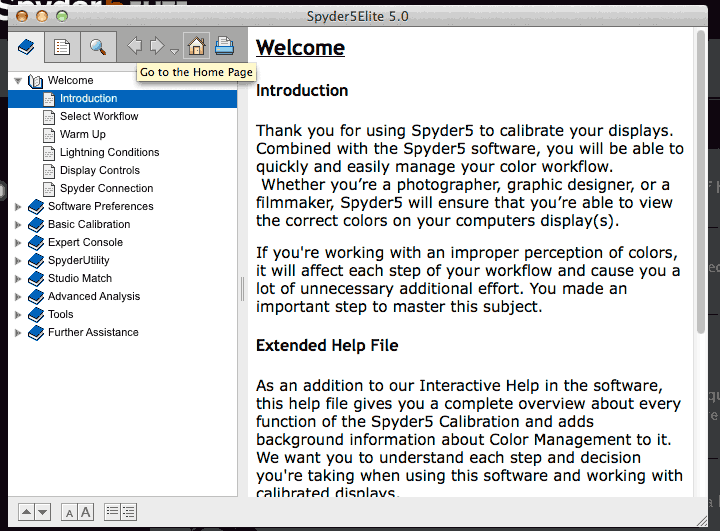The image size is (720, 531).
Task: Click the Expert Console book icon
Action: pyautogui.click(x=36, y=243)
